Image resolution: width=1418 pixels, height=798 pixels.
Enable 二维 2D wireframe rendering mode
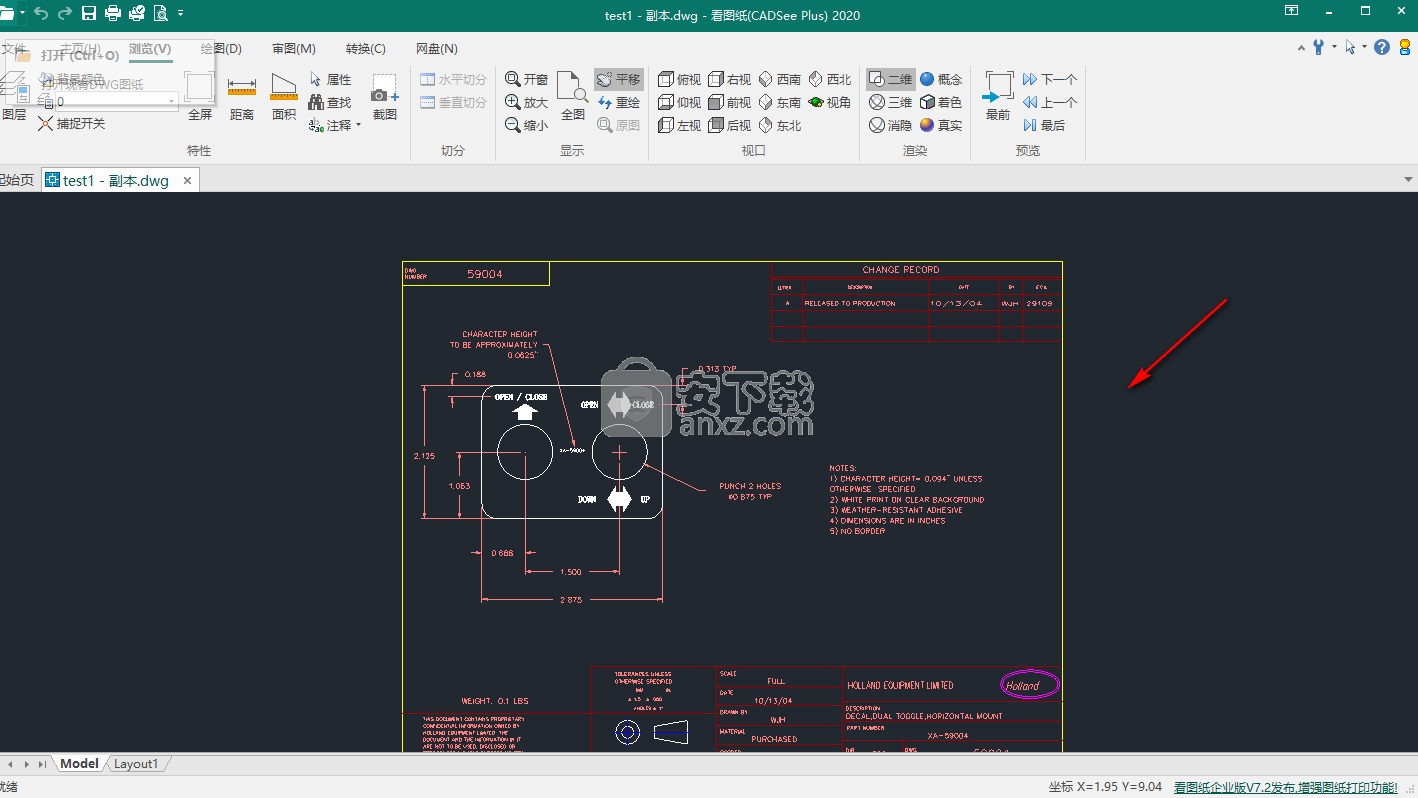click(890, 79)
